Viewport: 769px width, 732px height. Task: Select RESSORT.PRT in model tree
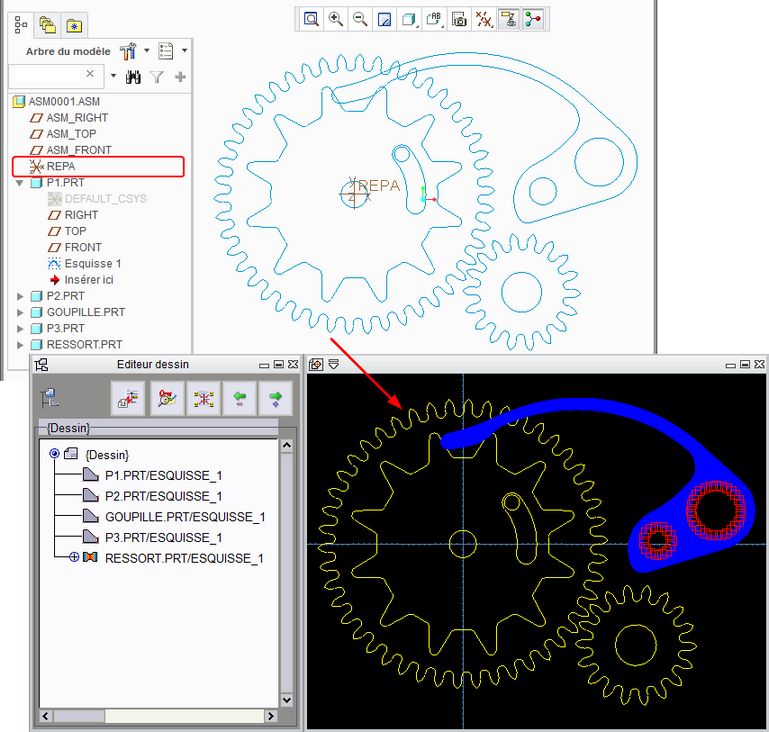(x=84, y=344)
